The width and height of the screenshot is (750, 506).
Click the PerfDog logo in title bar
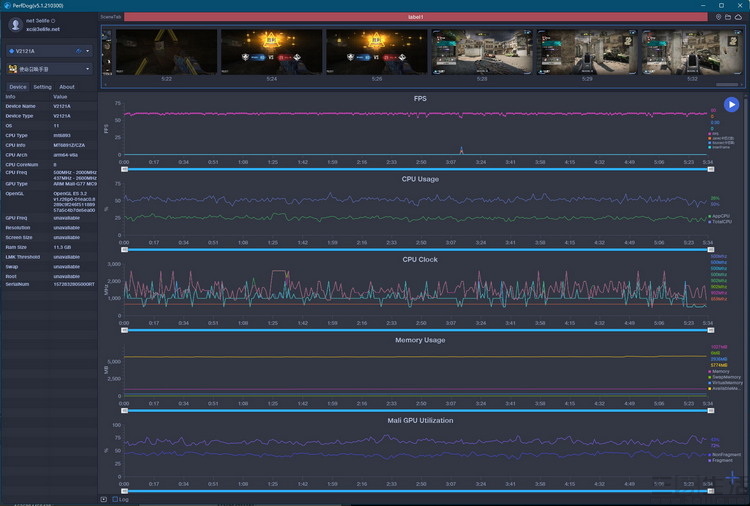click(x=7, y=5)
